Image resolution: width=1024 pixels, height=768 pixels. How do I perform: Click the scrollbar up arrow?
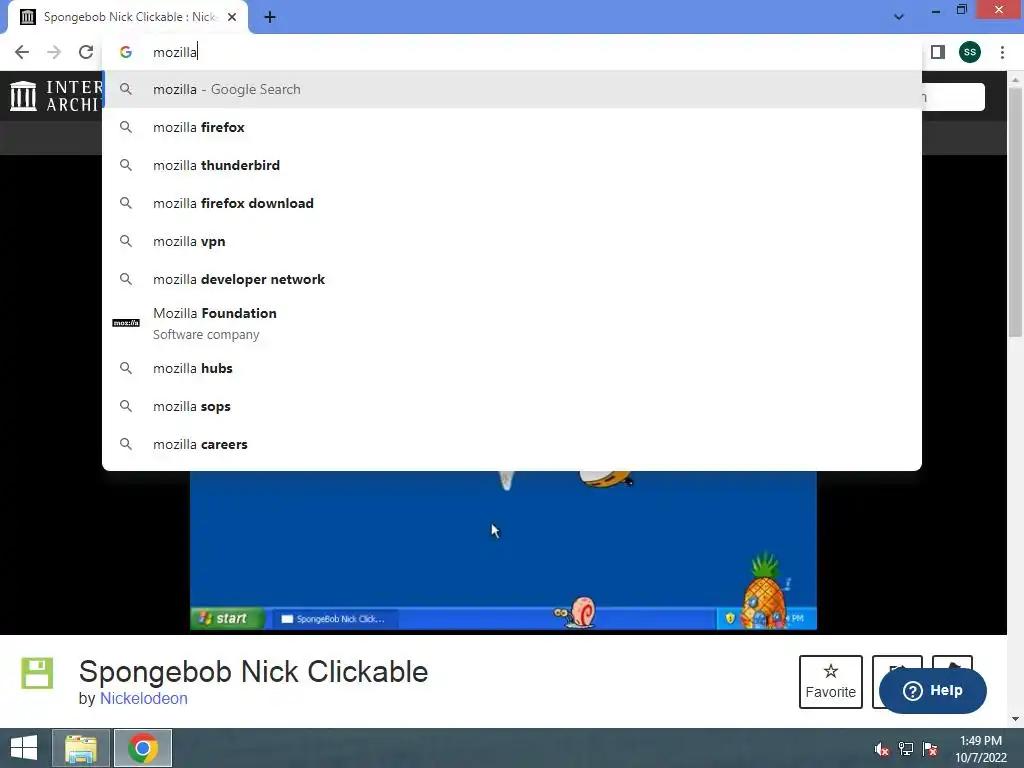tap(1015, 79)
